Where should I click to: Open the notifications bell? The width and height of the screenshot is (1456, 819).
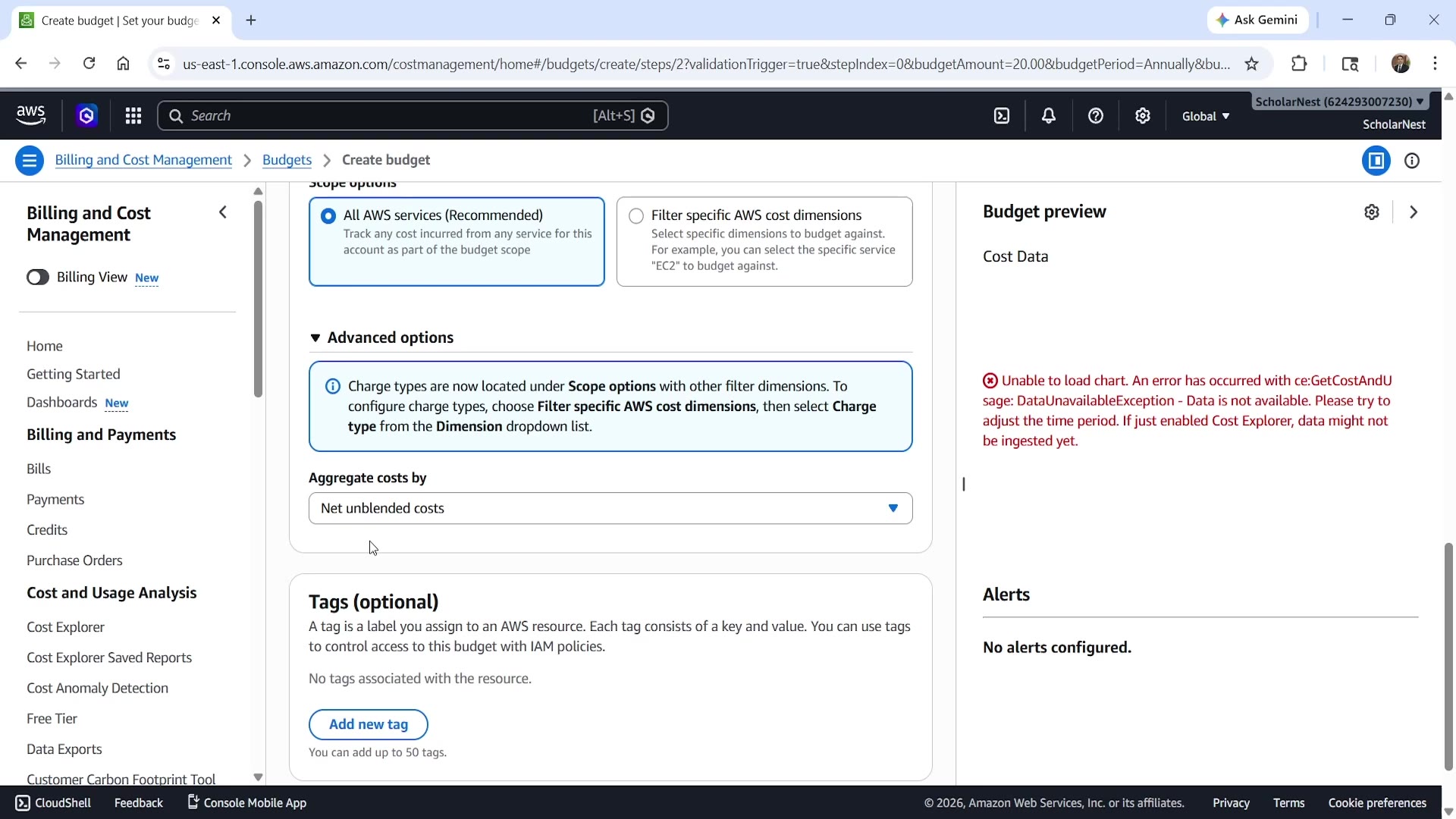[1049, 115]
